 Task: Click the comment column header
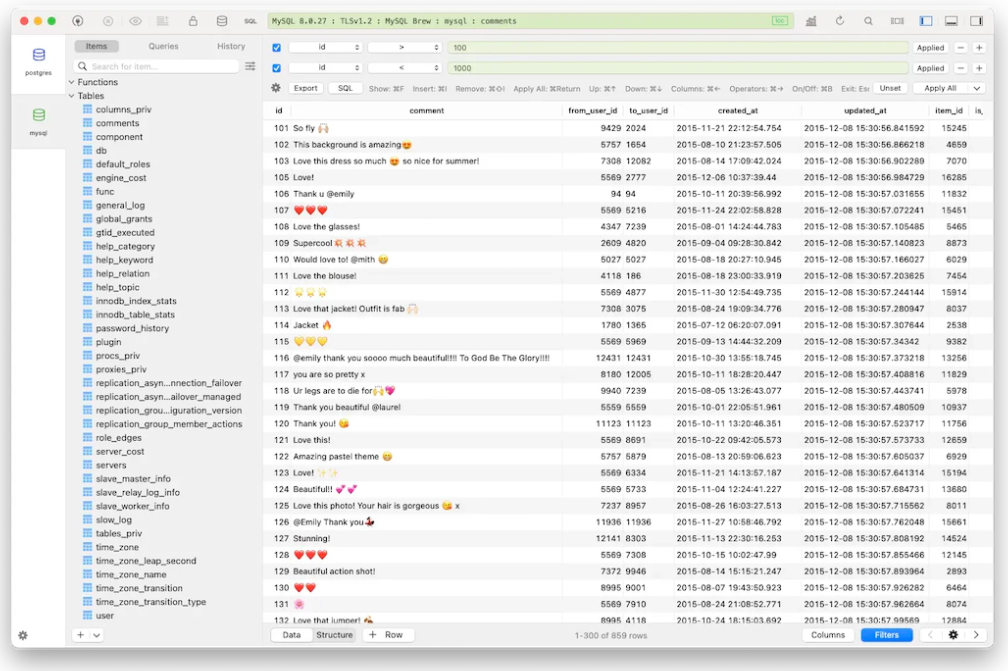point(426,111)
